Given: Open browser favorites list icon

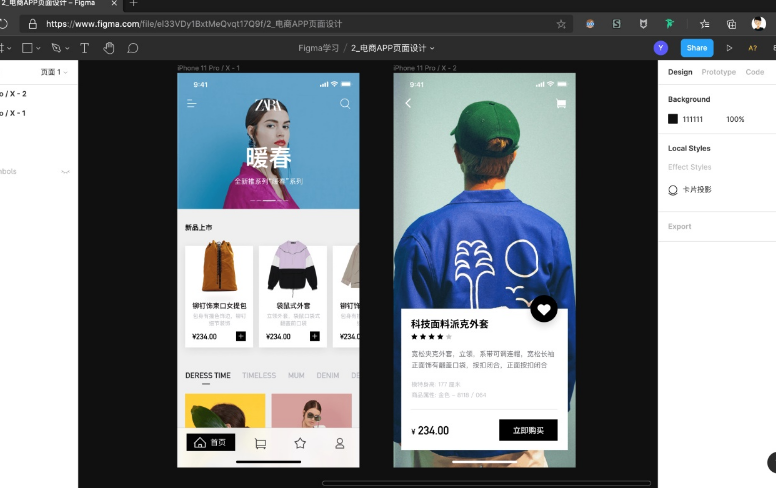Looking at the screenshot, I should [704, 24].
